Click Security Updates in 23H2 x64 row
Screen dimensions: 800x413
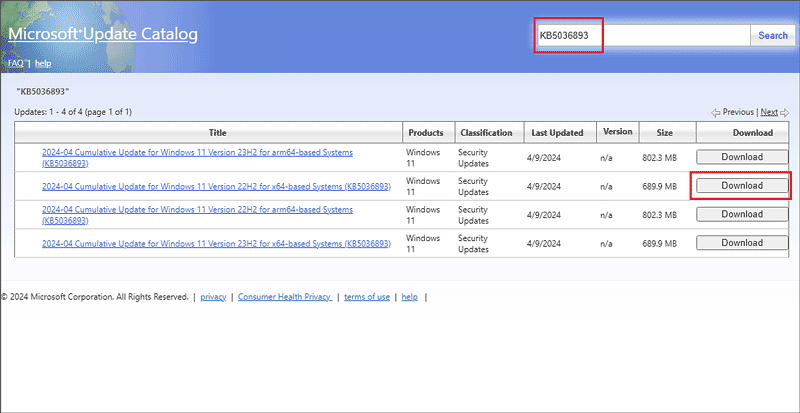473,244
